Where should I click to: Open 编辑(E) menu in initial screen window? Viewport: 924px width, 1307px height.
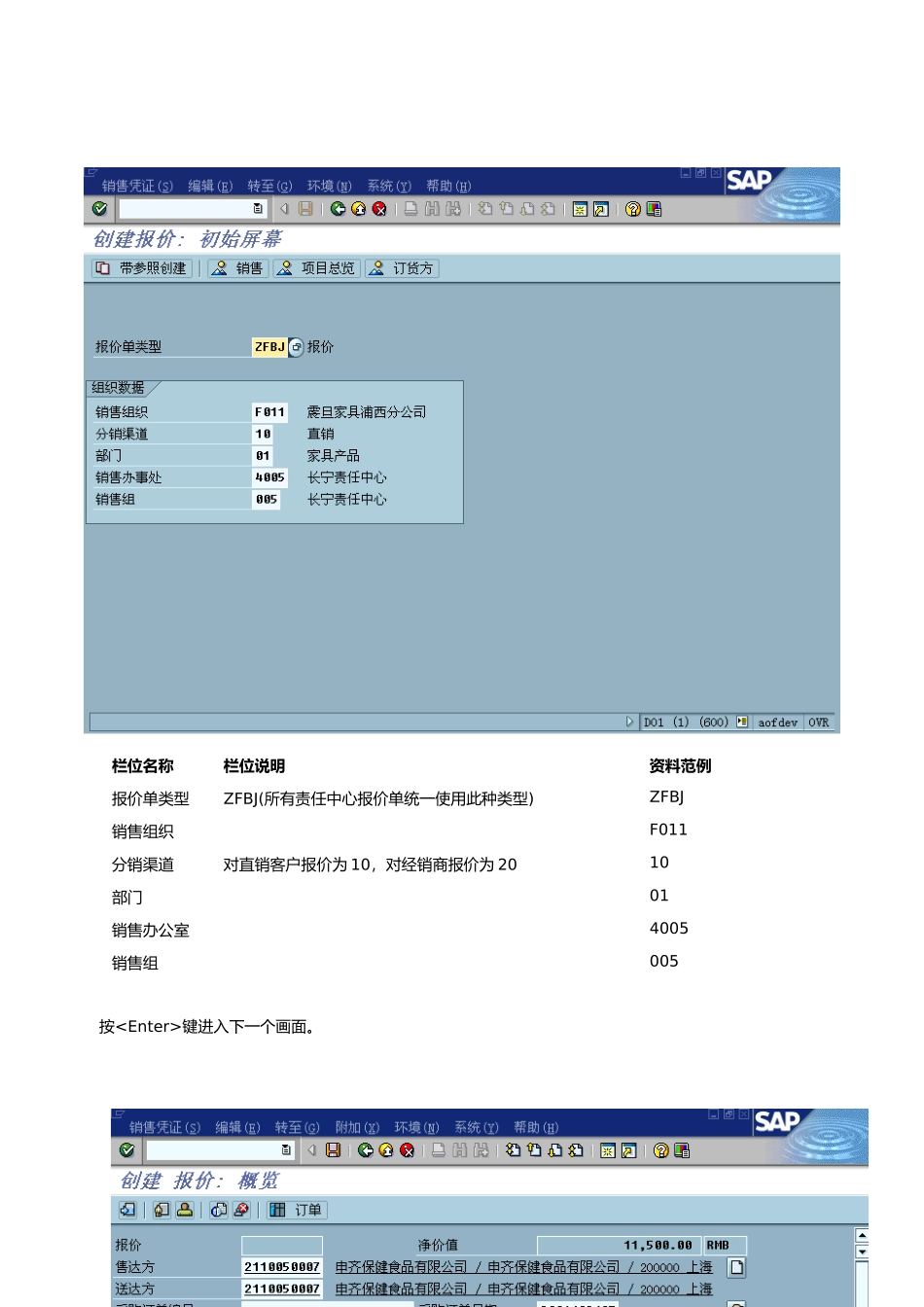pyautogui.click(x=210, y=186)
